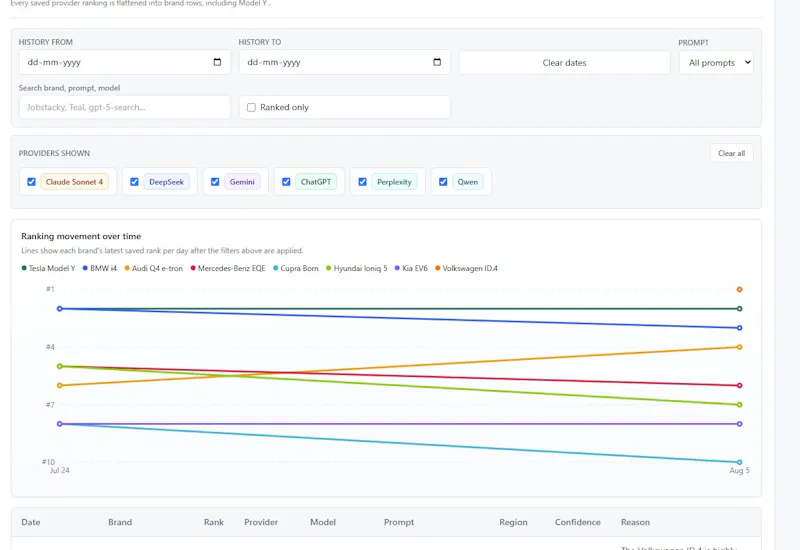Click the light green Hyundai Ioniq 5 point at Jul 24
This screenshot has width=800, height=550.
(60, 366)
